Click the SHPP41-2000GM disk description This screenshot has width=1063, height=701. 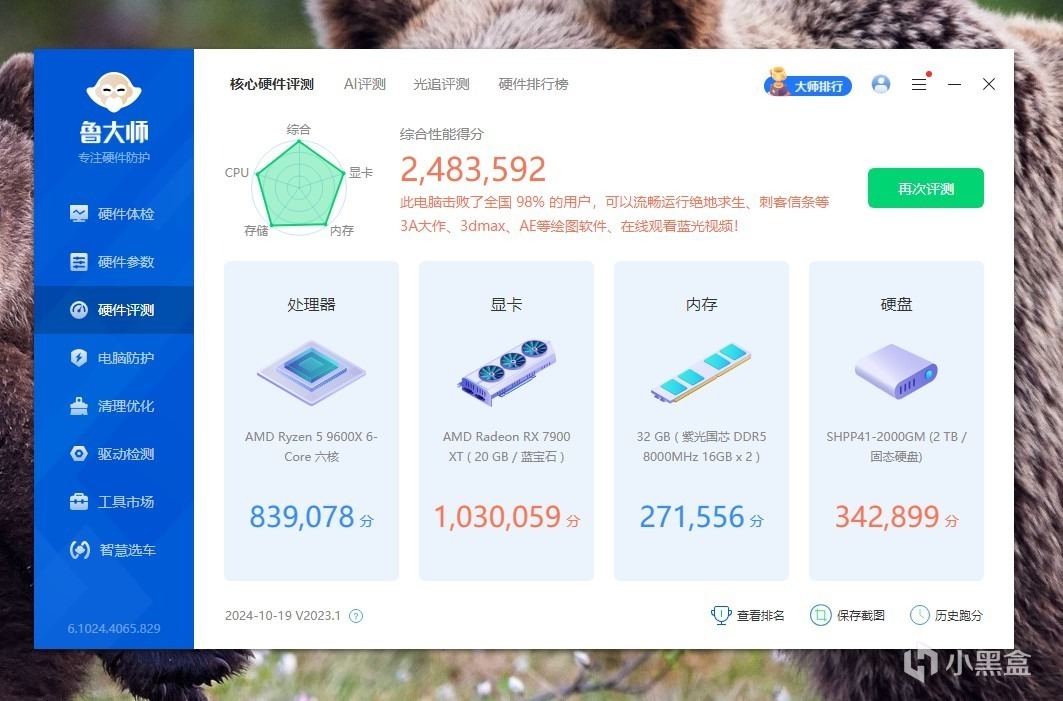point(896,446)
